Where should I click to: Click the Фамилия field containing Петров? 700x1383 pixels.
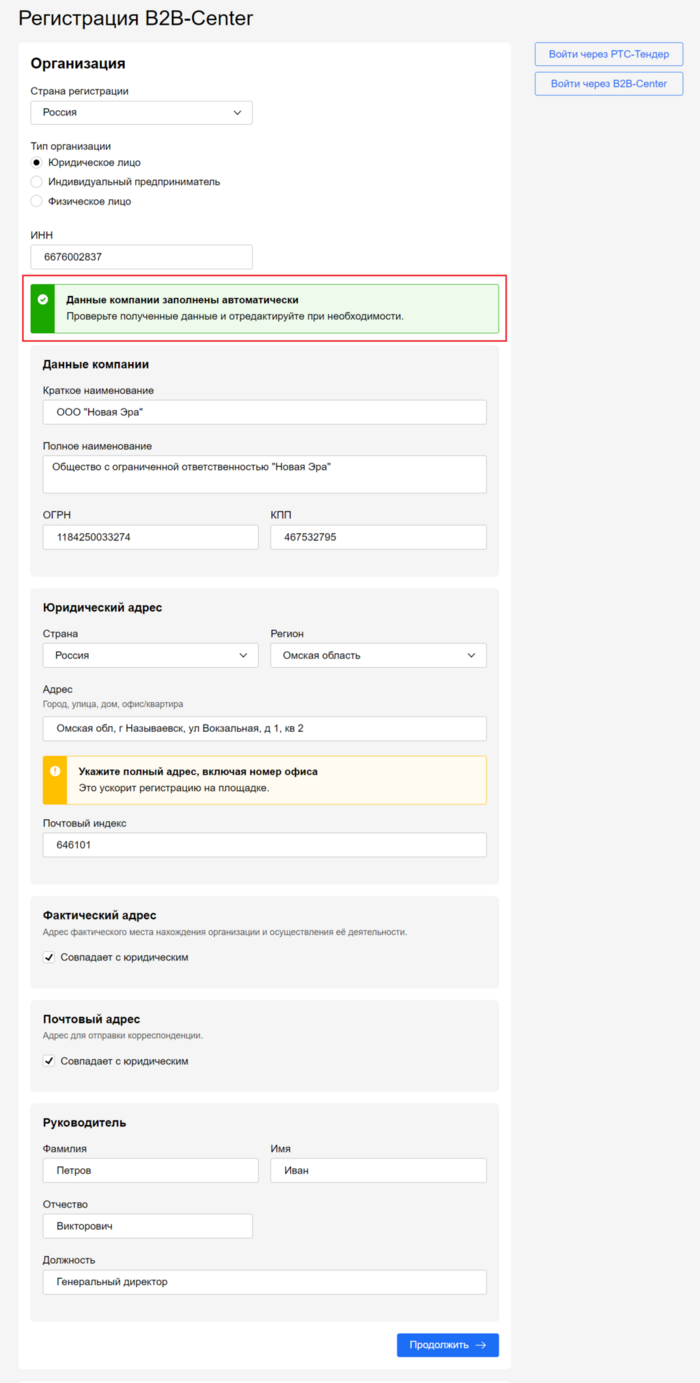pyautogui.click(x=150, y=1170)
